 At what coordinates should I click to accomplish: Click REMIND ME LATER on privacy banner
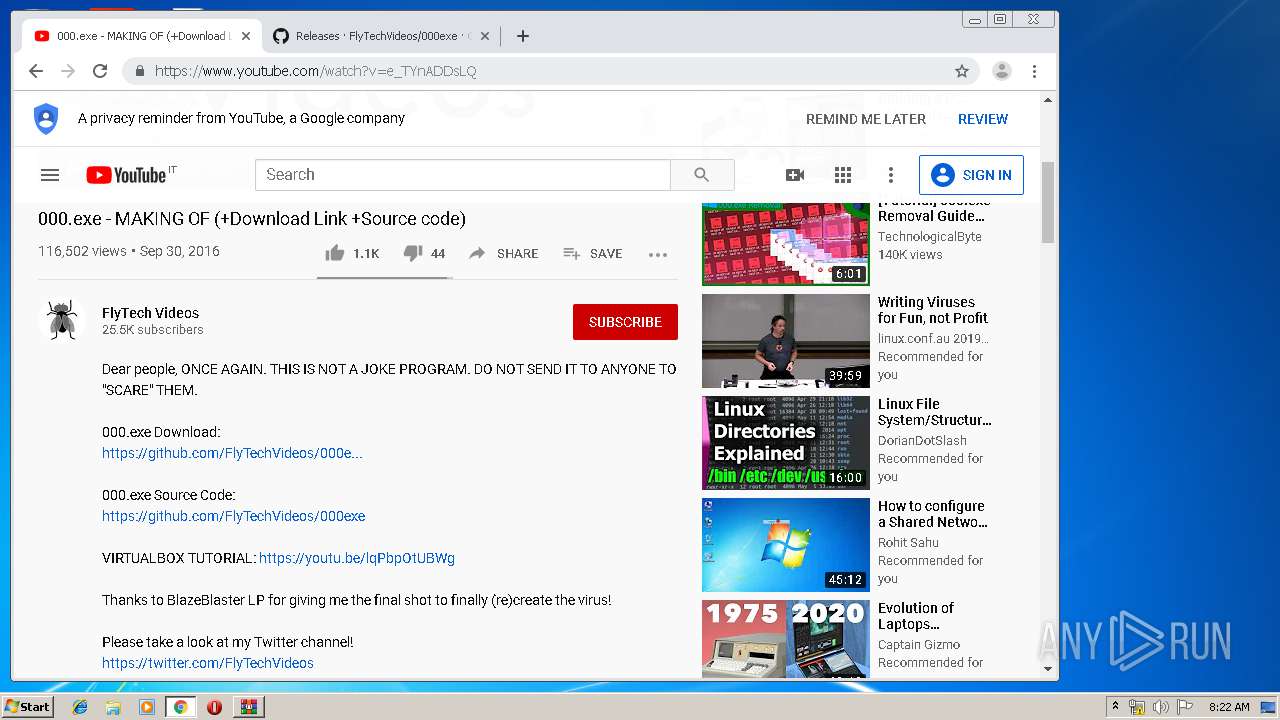point(866,119)
